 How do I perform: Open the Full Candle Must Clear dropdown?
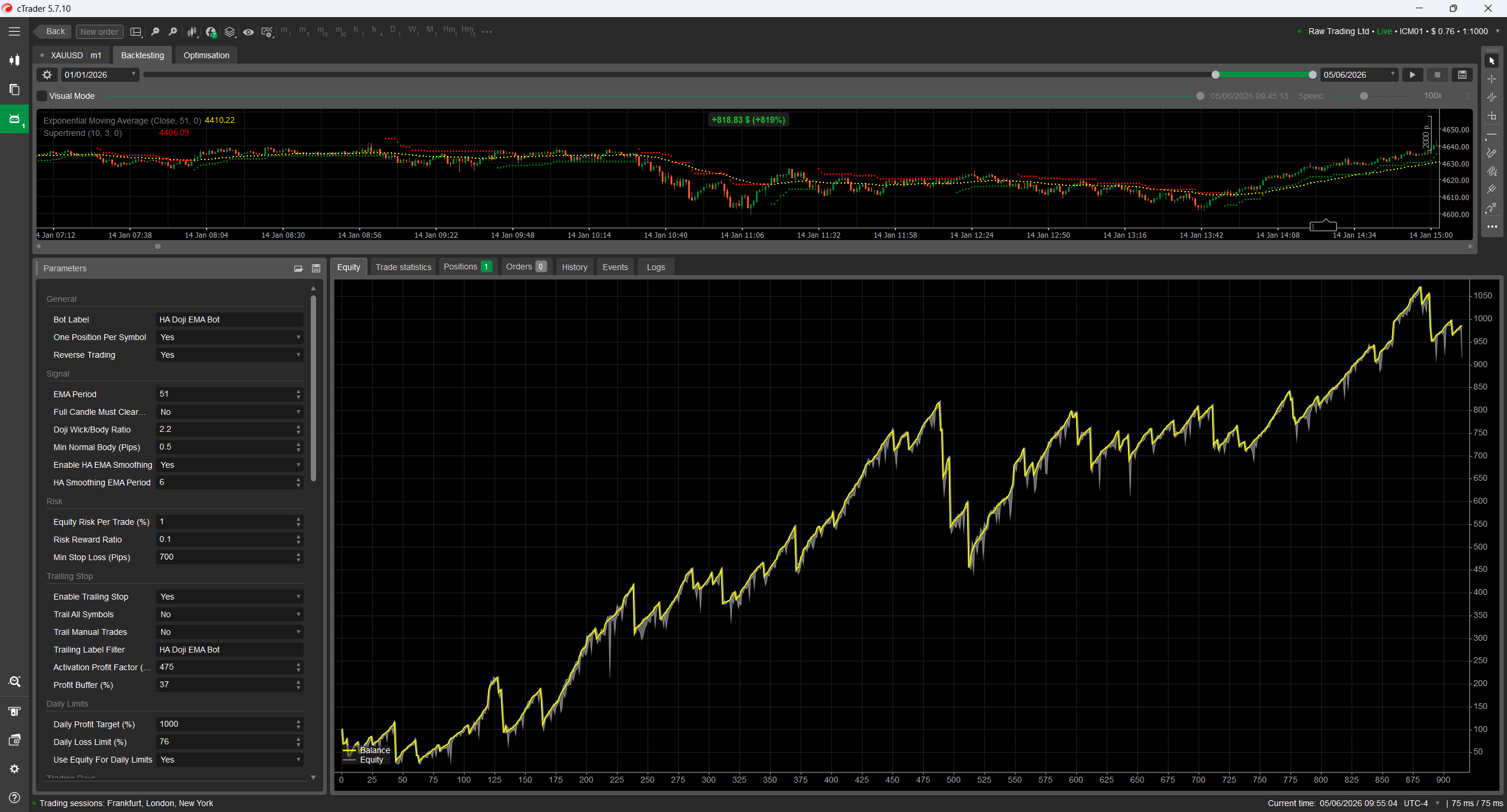(x=230, y=412)
